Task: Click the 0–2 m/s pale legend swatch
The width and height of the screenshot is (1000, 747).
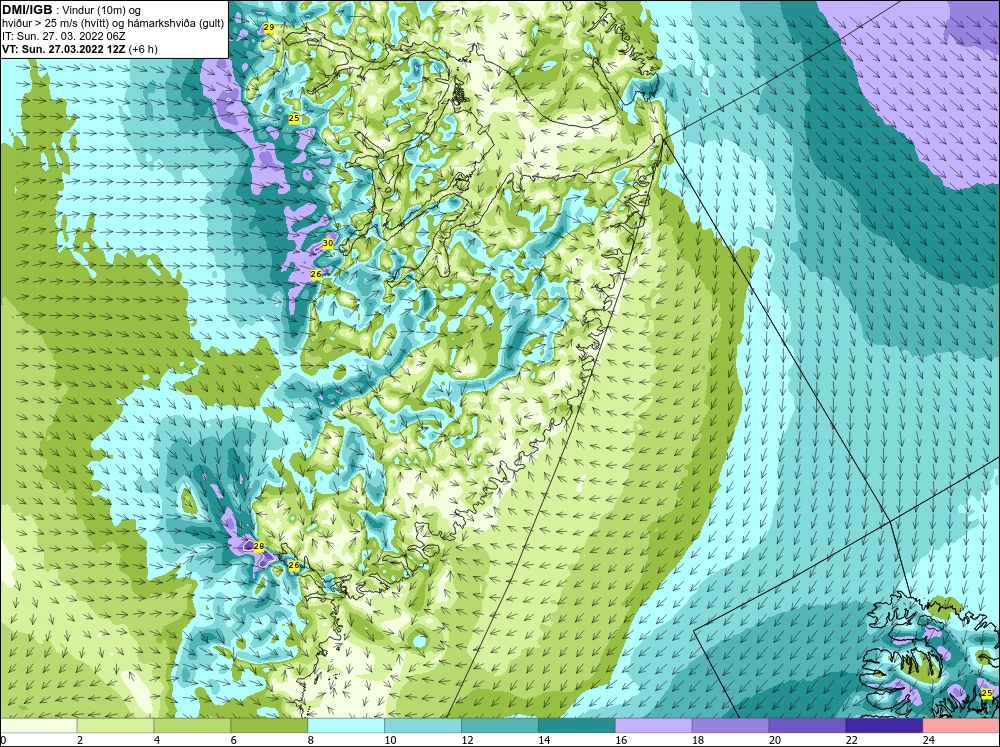Action: [38, 725]
